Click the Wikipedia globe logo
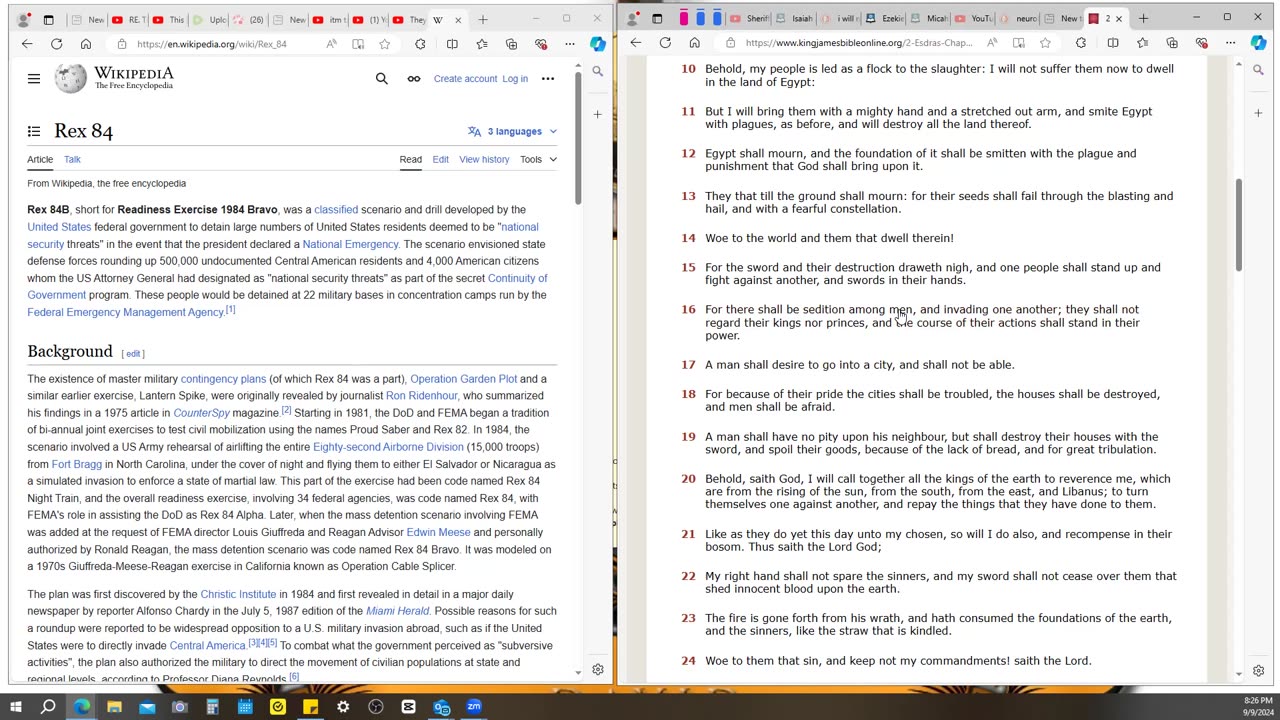This screenshot has height=720, width=1280. (70, 79)
